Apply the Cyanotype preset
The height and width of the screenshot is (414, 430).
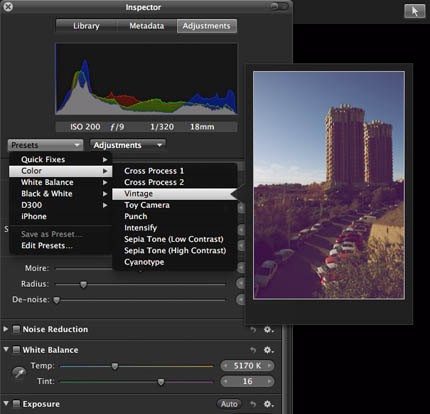pyautogui.click(x=175, y=262)
